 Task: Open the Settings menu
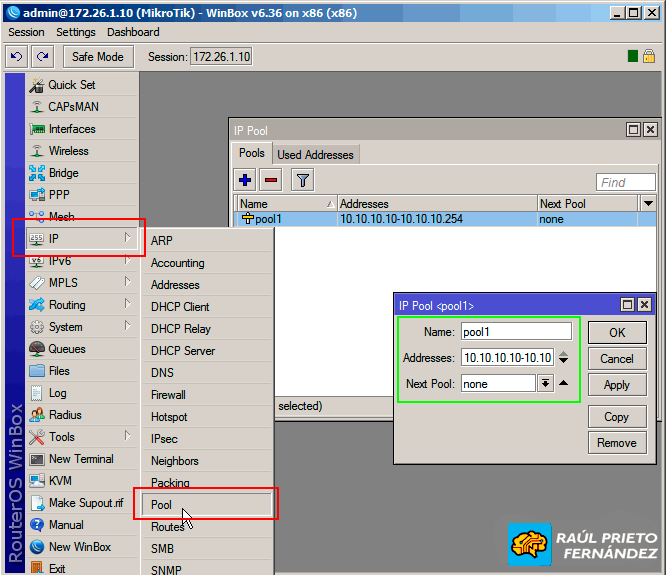76,32
